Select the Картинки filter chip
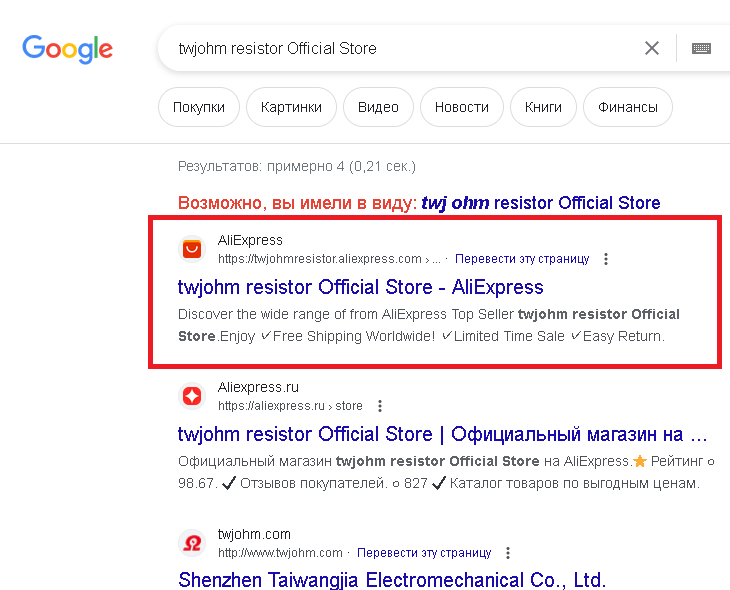The width and height of the screenshot is (730, 590). point(291,107)
